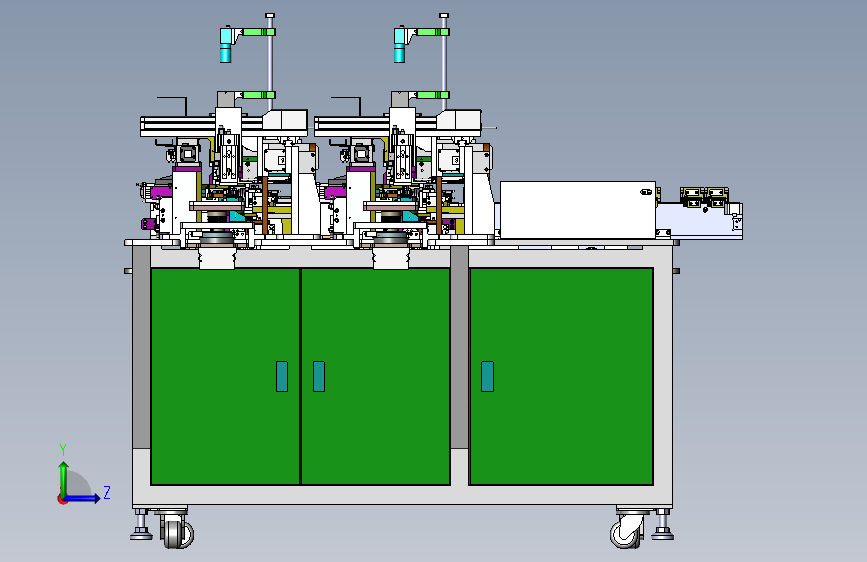This screenshot has width=867, height=562.
Task: Select the left vertical camera support pole
Action: pyautogui.click(x=270, y=64)
